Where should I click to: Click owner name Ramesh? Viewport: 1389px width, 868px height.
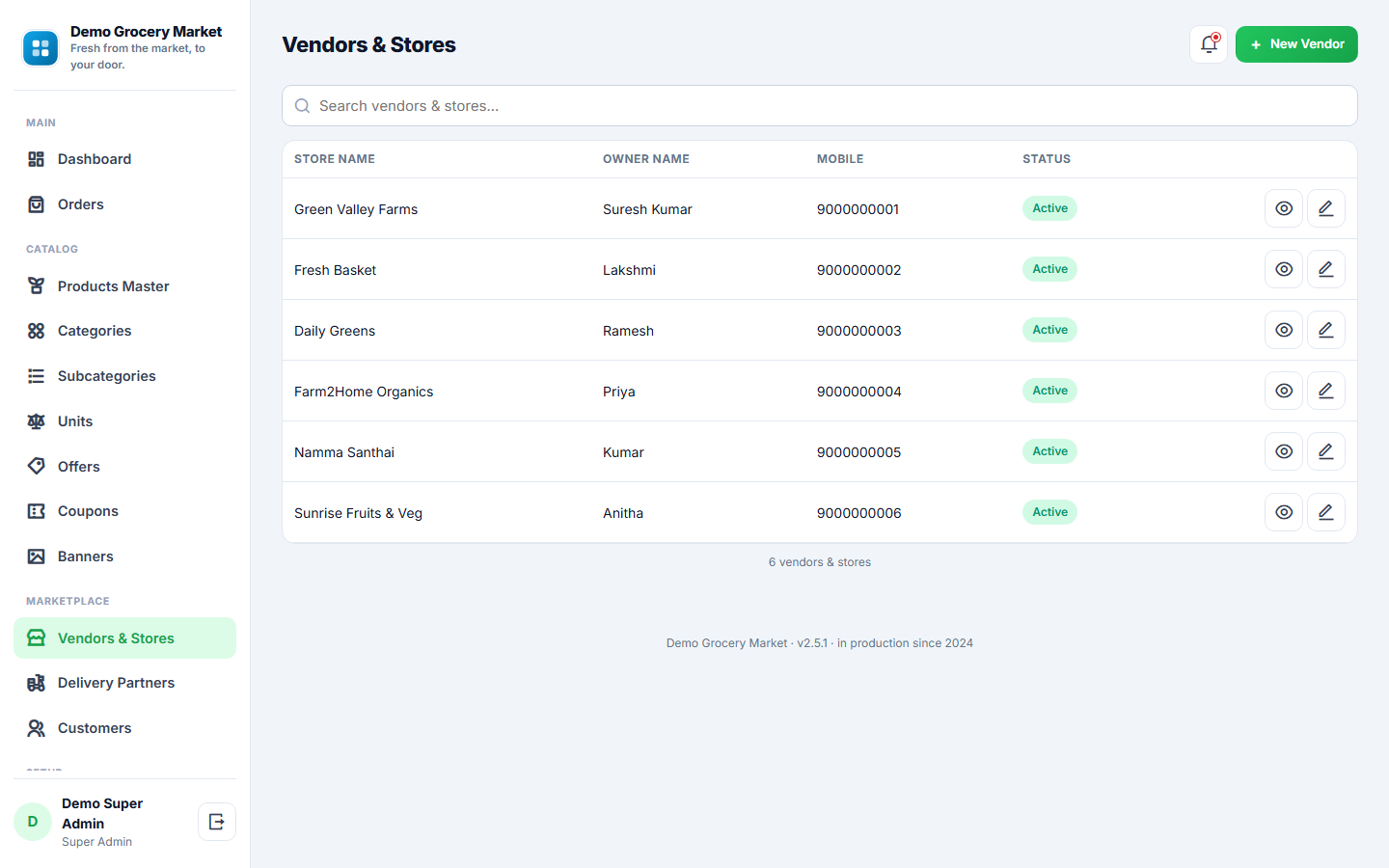click(x=628, y=331)
